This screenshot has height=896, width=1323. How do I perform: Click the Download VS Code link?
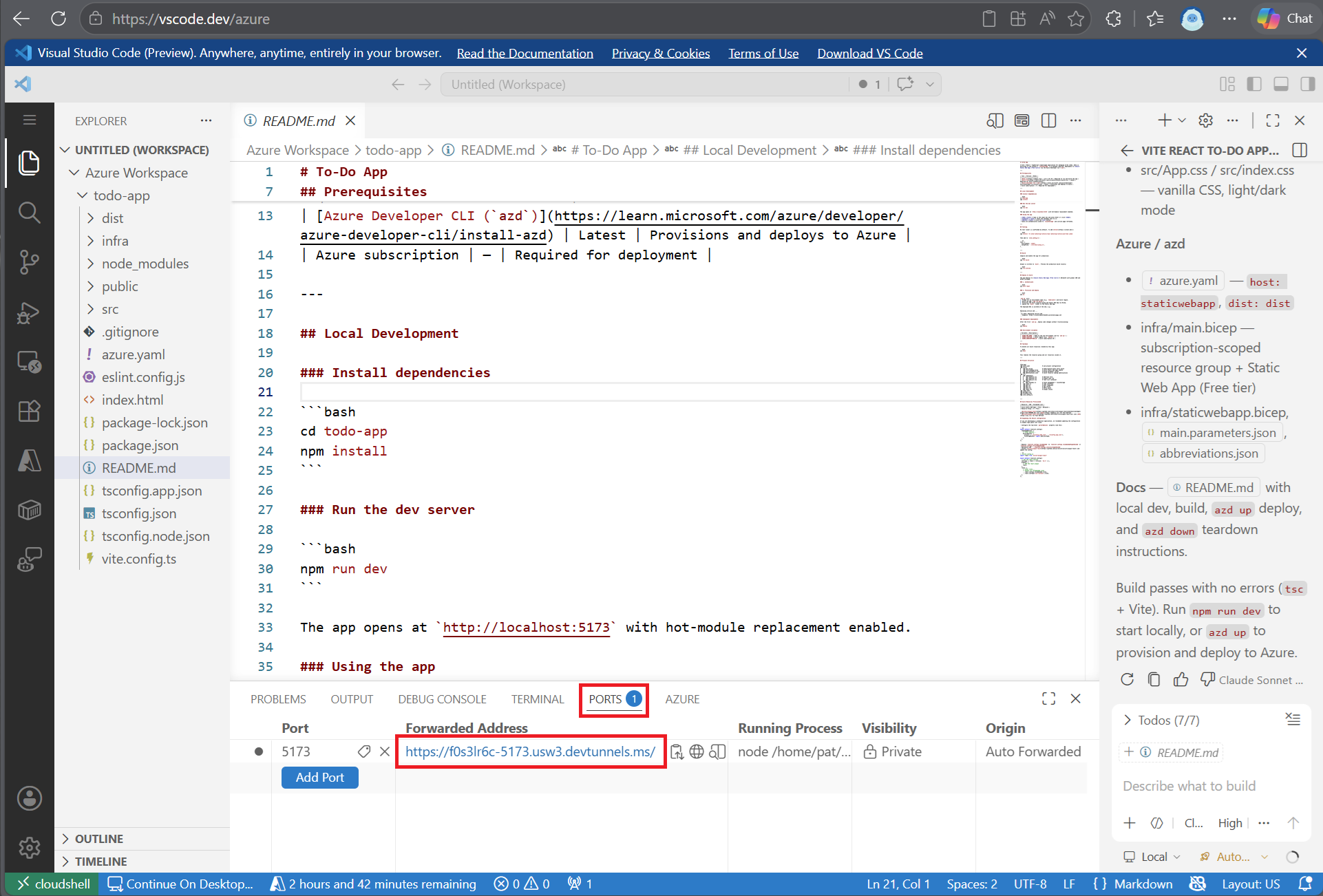point(870,53)
